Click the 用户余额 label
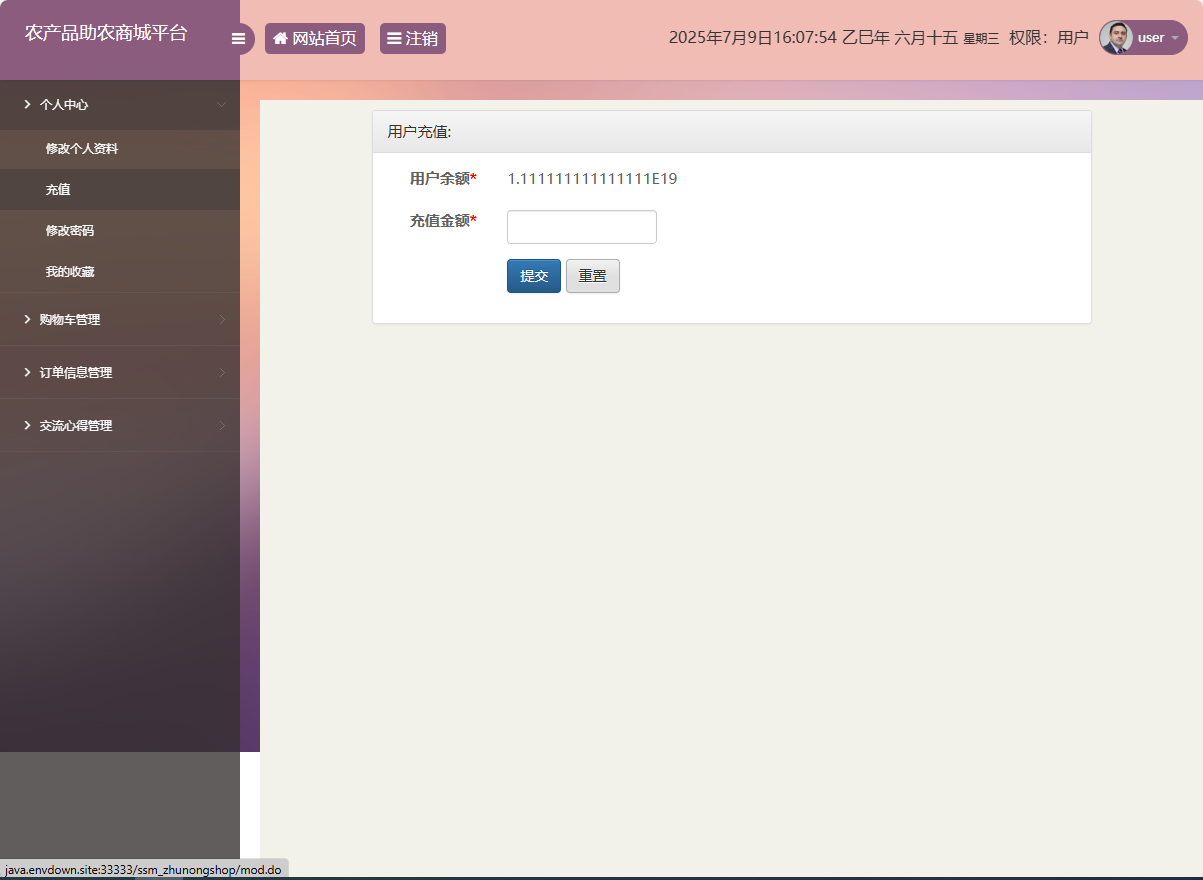 [x=443, y=179]
